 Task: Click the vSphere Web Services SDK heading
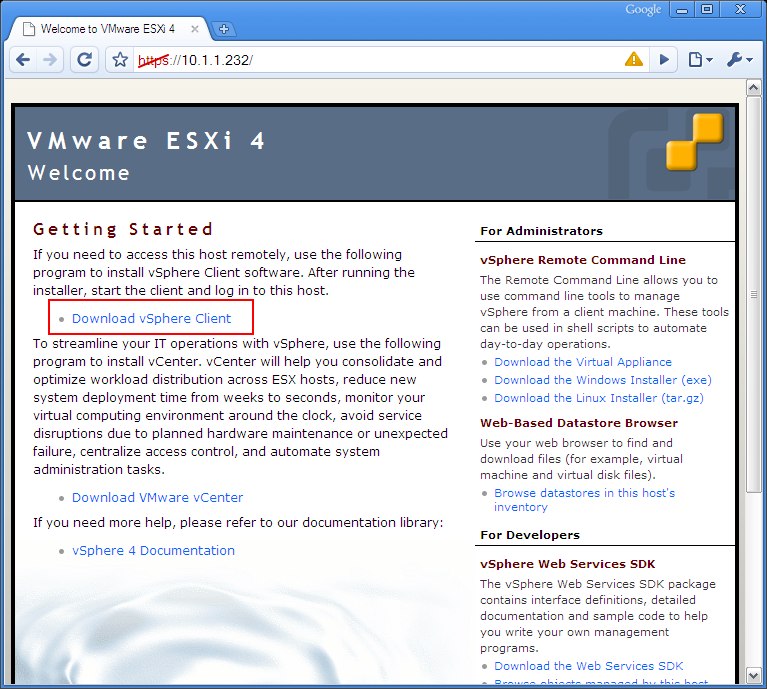click(567, 564)
